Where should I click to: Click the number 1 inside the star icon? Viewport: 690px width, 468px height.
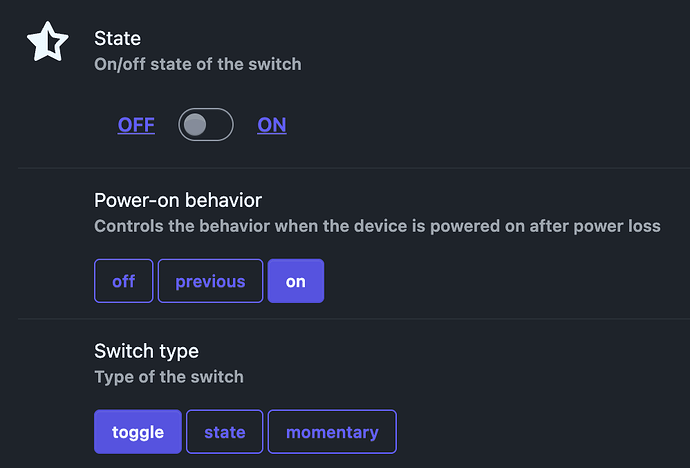(x=48, y=44)
